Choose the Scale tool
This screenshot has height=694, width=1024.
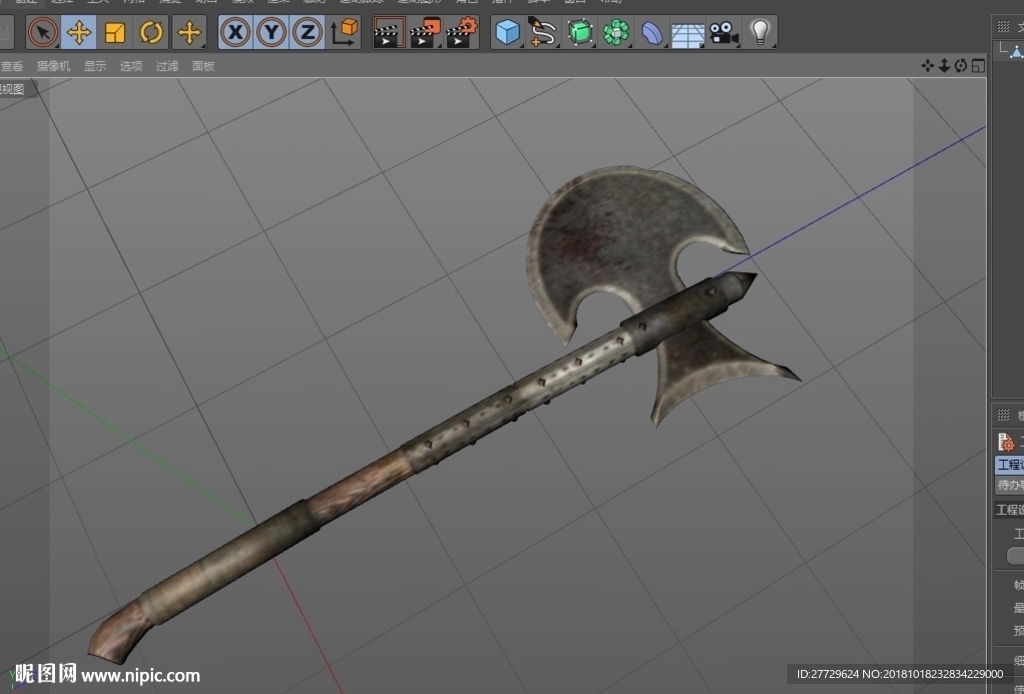[x=115, y=32]
